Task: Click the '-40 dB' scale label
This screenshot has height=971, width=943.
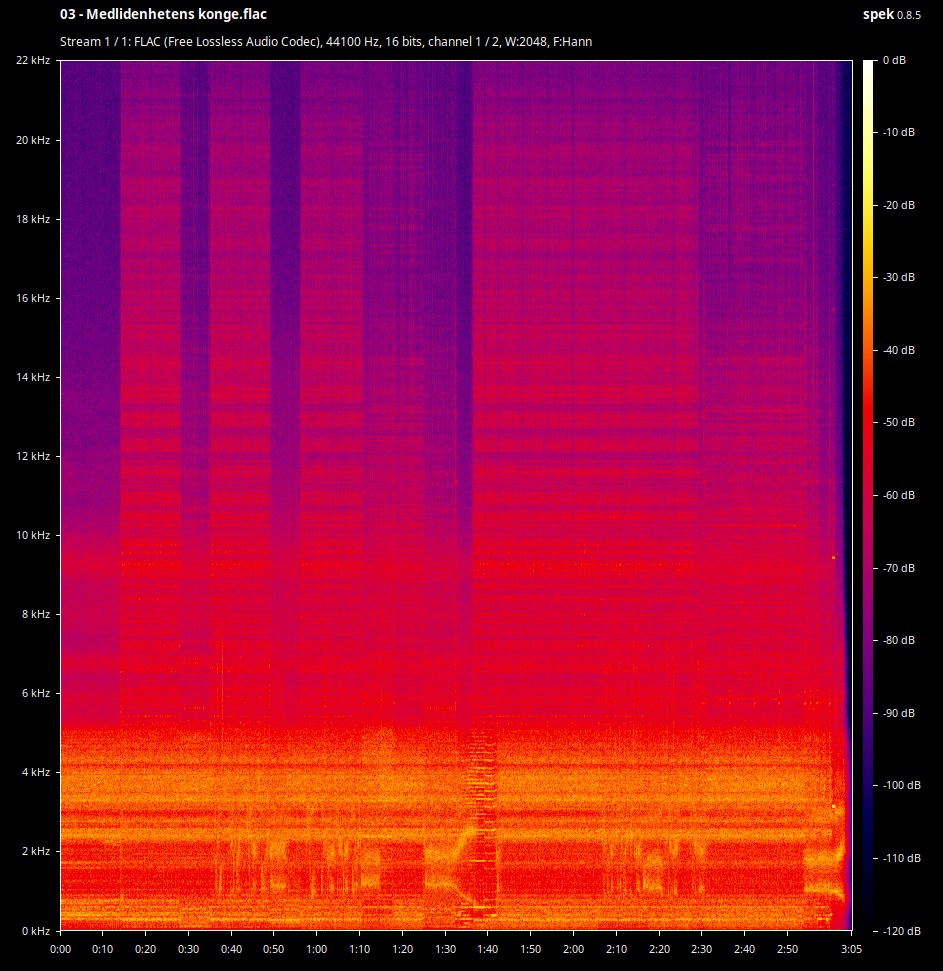Action: coord(898,351)
